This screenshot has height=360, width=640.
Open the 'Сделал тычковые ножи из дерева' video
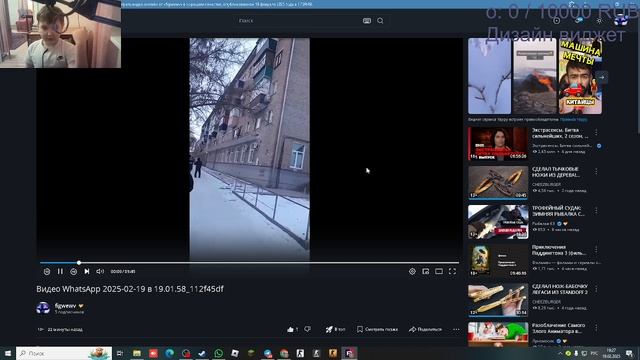556,172
